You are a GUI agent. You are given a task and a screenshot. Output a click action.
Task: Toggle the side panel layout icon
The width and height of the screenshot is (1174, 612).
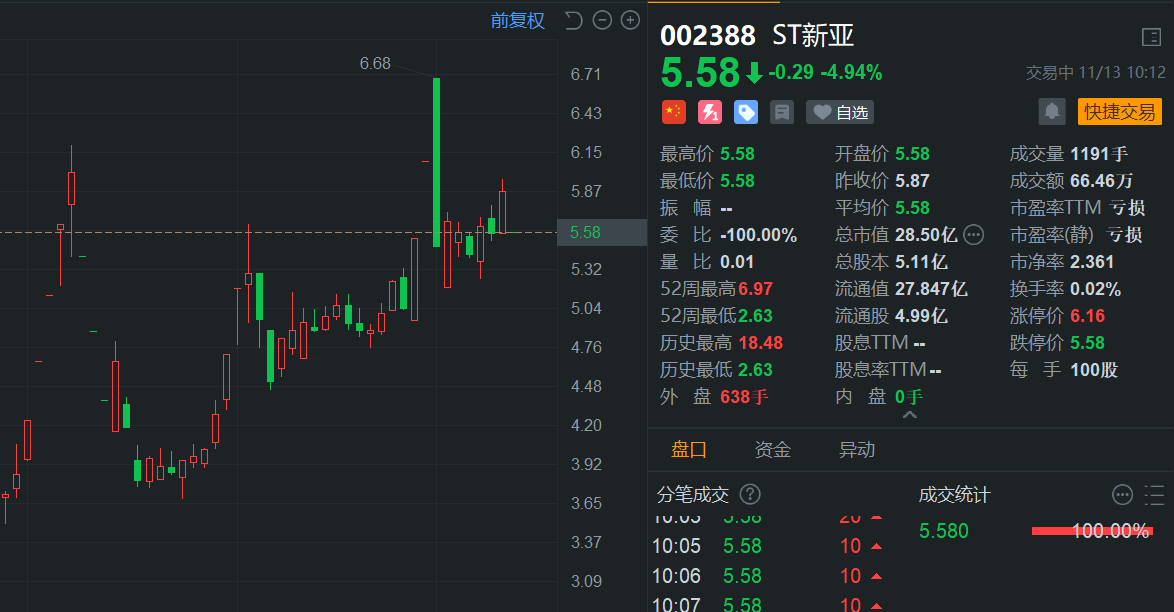[1151, 37]
